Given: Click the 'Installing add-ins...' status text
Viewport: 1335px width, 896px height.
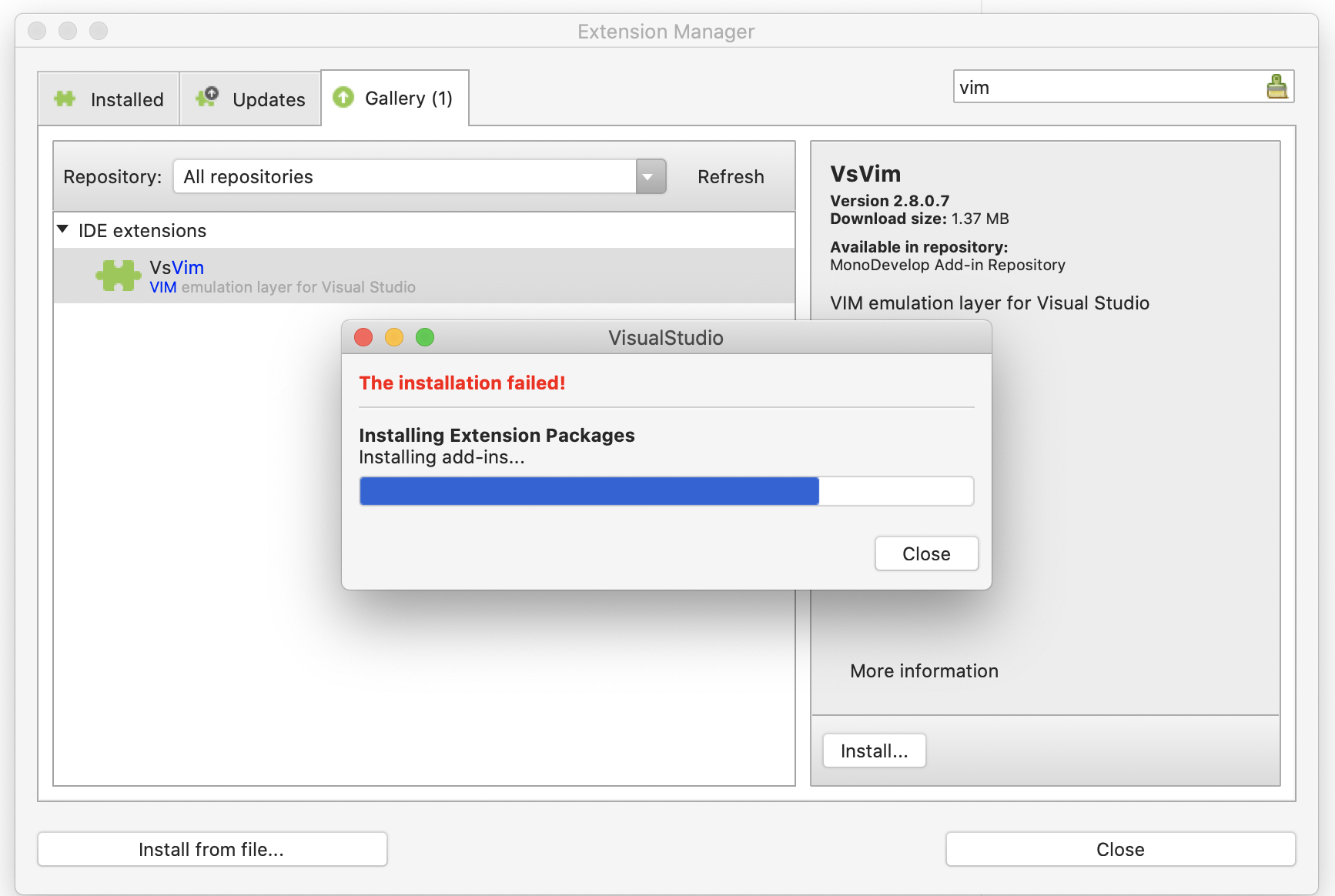Looking at the screenshot, I should click(442, 457).
